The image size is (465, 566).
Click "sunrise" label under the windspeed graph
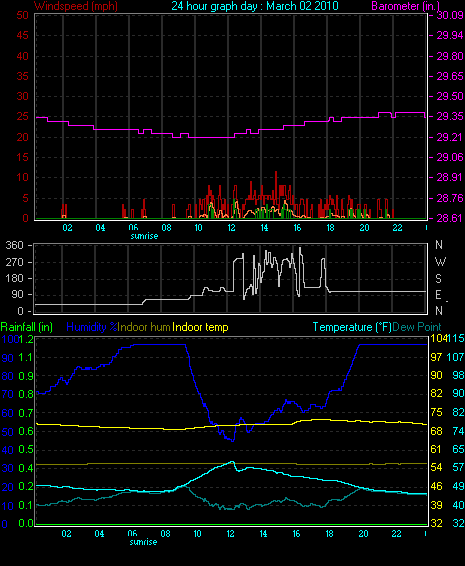point(144,236)
